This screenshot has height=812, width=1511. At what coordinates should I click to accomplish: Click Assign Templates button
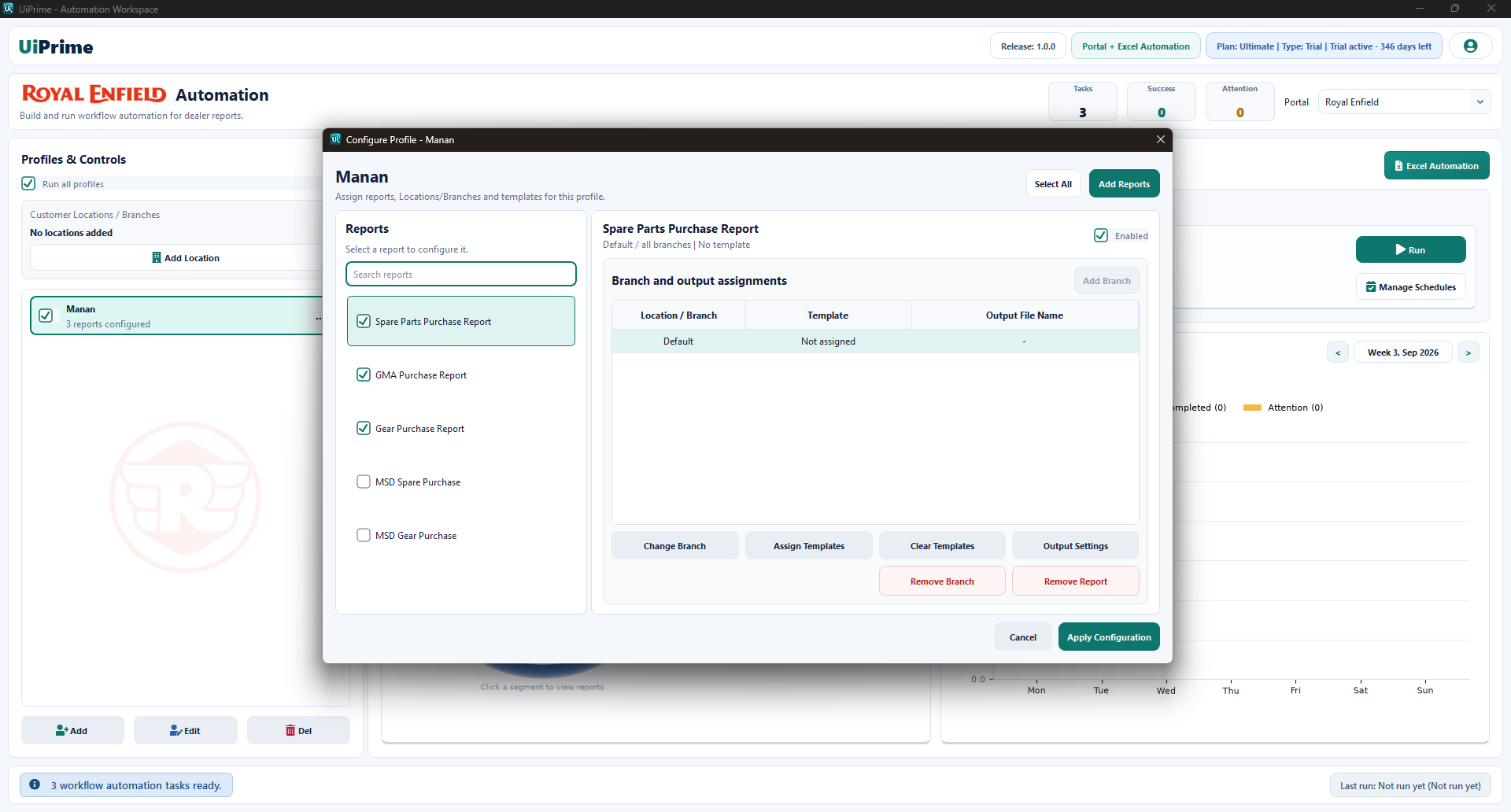(808, 545)
